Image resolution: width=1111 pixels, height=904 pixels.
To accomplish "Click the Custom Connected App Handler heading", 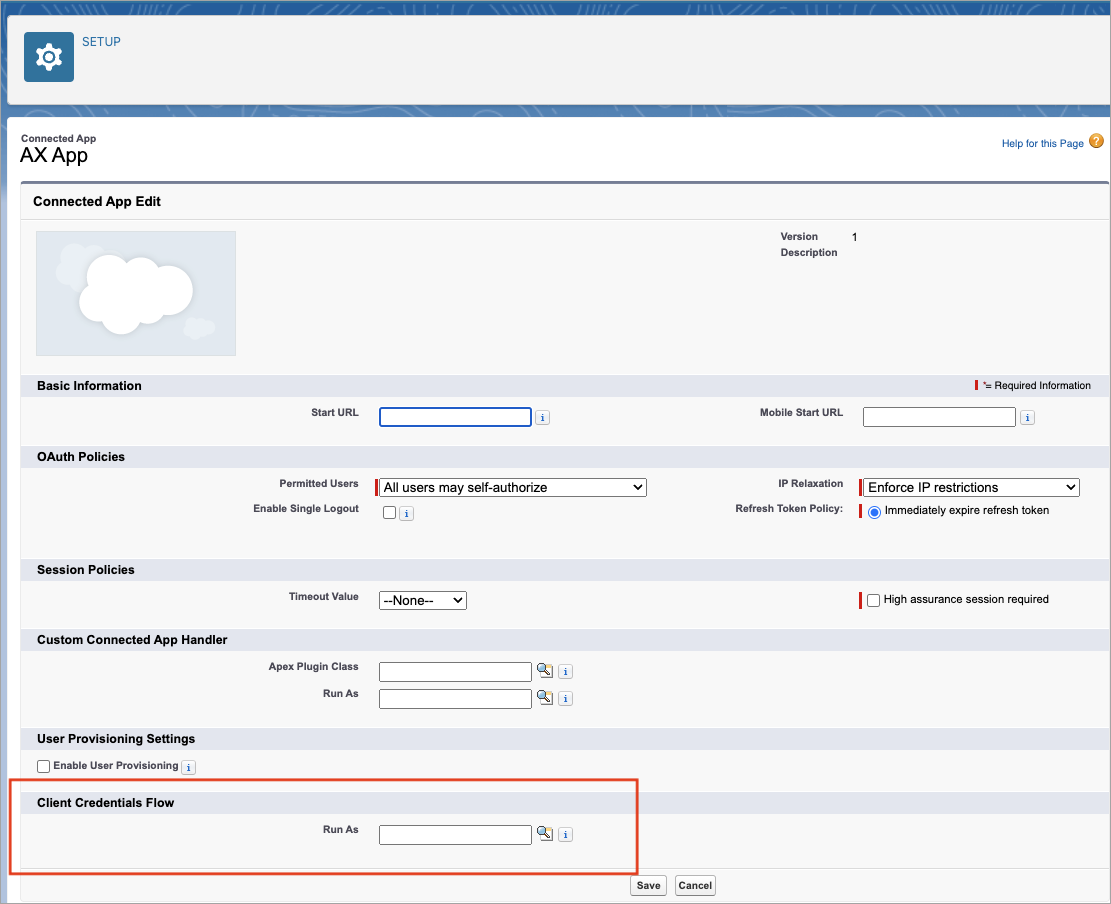I will click(132, 640).
